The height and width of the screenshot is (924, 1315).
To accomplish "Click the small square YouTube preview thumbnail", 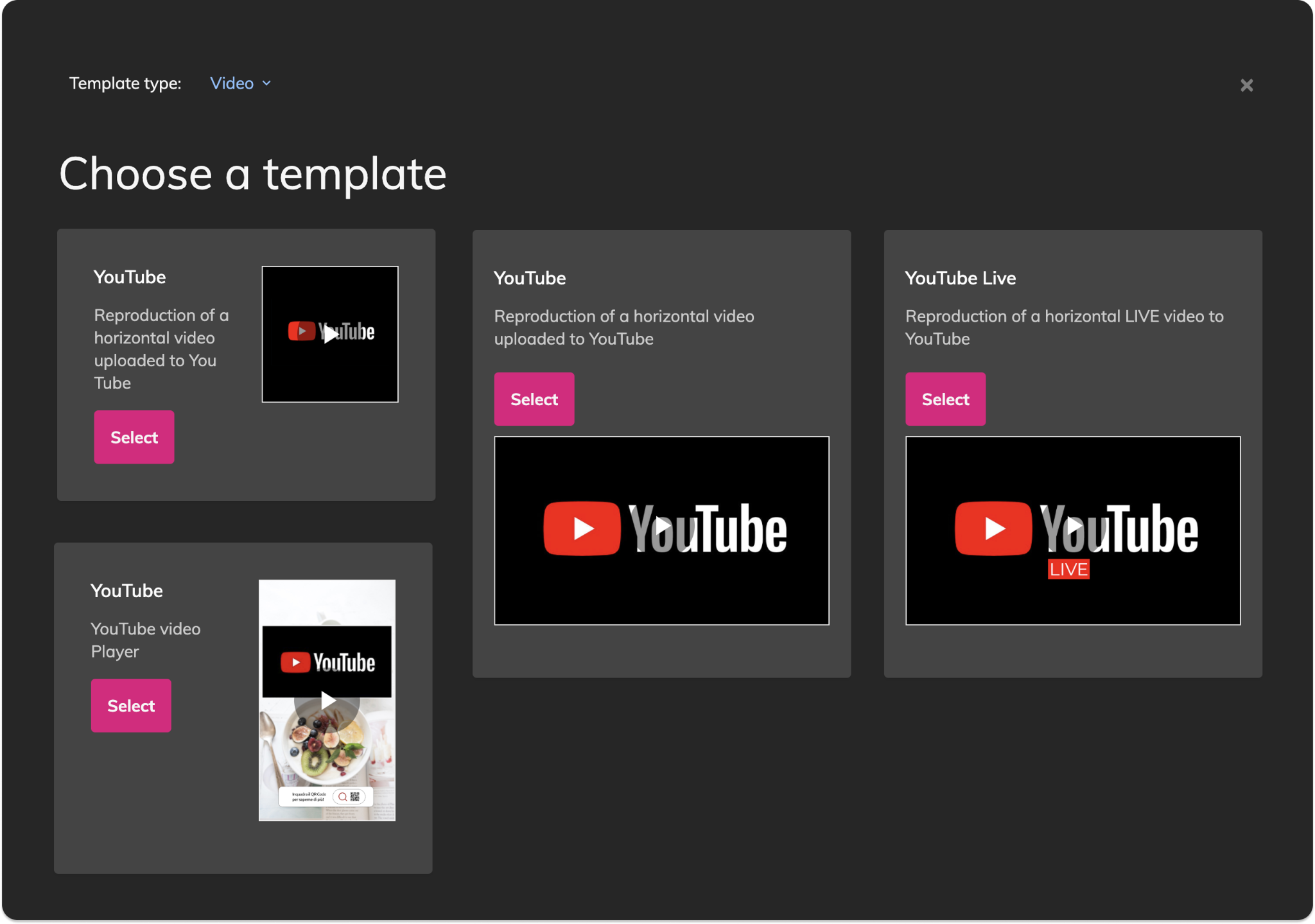I will 330,334.
